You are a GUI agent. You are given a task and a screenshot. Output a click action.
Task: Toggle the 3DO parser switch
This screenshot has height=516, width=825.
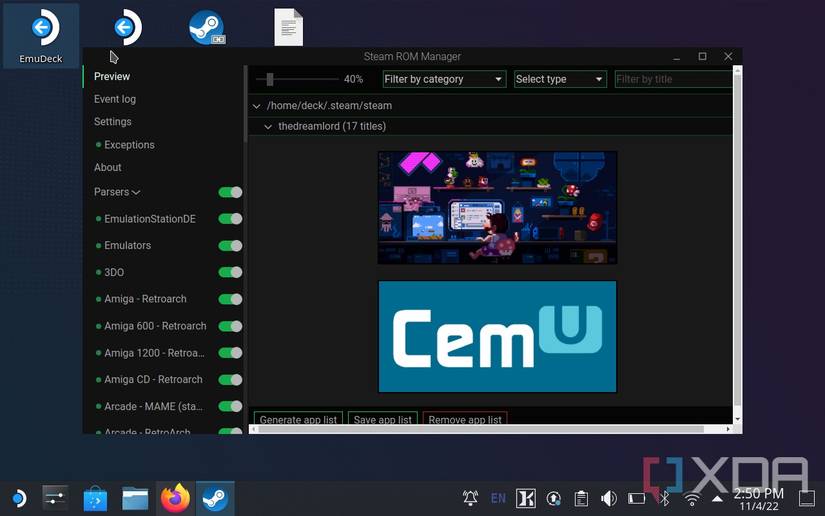[230, 272]
